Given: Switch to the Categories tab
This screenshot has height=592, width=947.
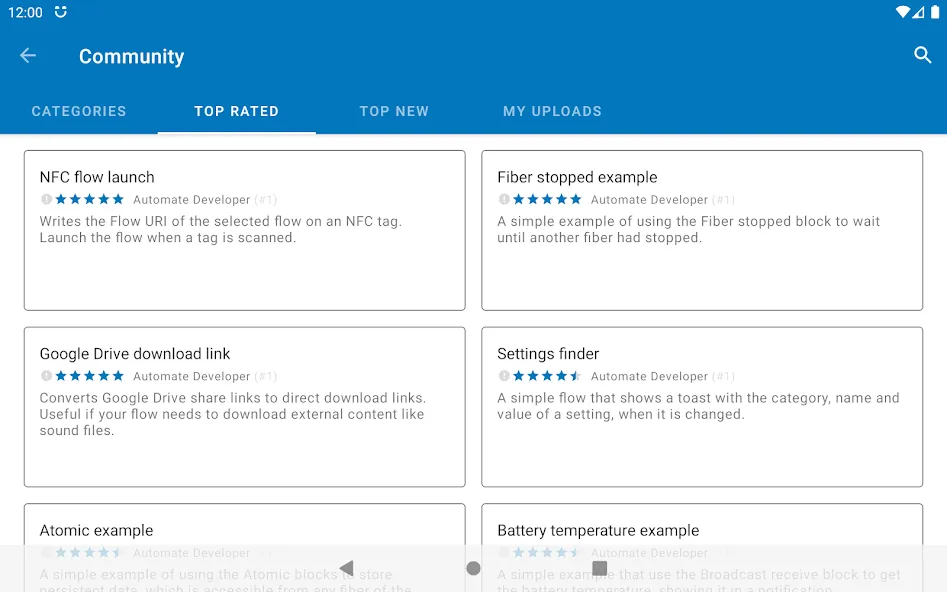Looking at the screenshot, I should [79, 111].
